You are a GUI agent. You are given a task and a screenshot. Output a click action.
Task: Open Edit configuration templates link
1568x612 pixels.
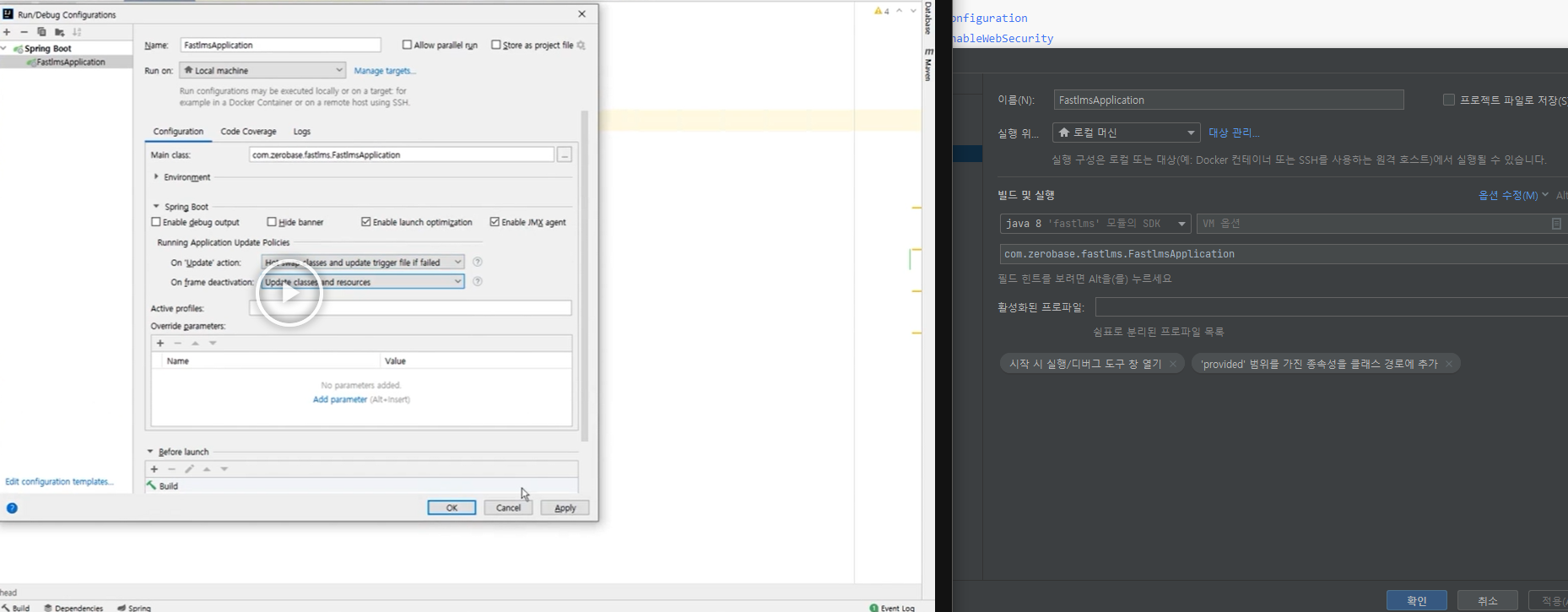59,481
